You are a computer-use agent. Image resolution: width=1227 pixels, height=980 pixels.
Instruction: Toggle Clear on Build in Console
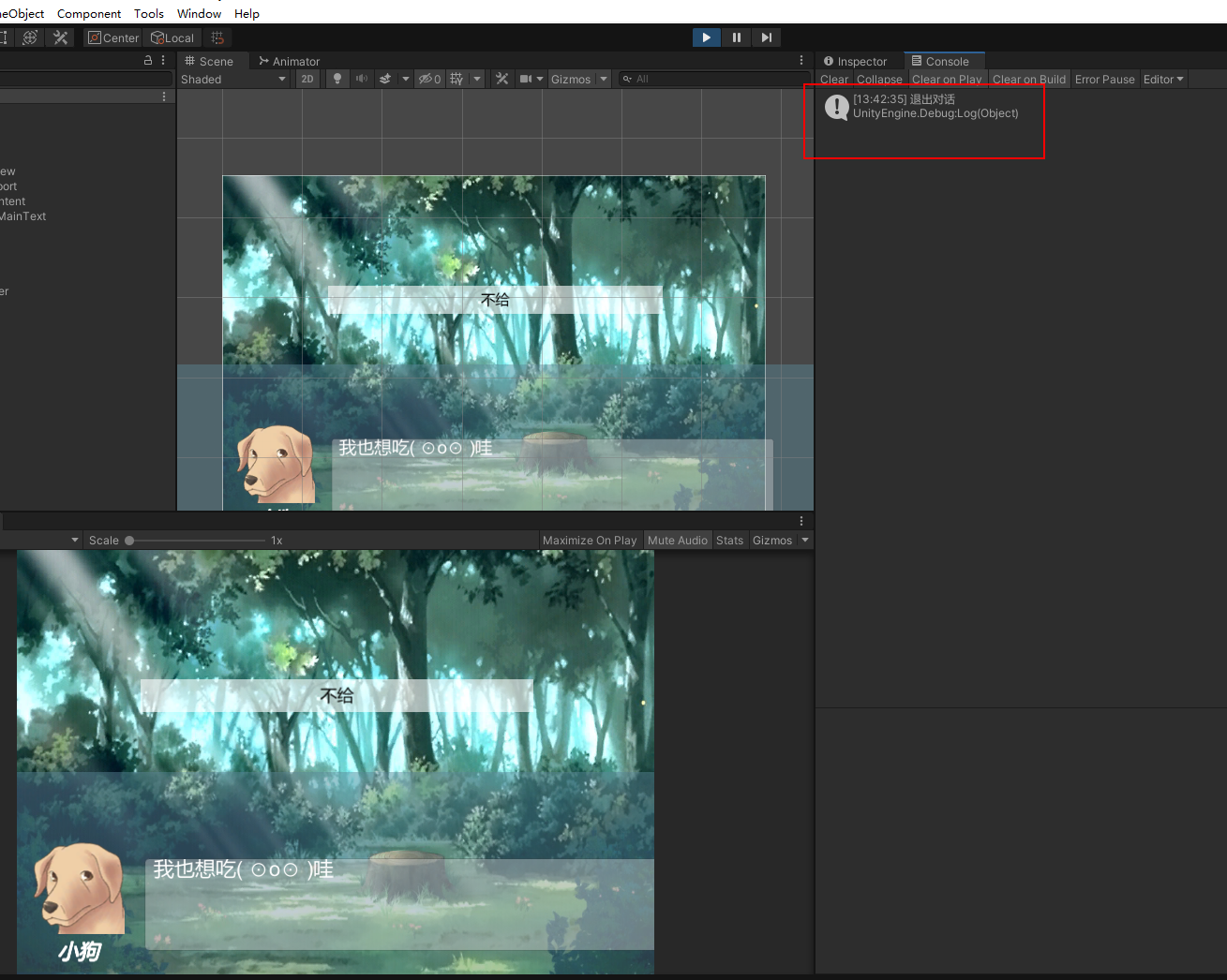pyautogui.click(x=1029, y=80)
